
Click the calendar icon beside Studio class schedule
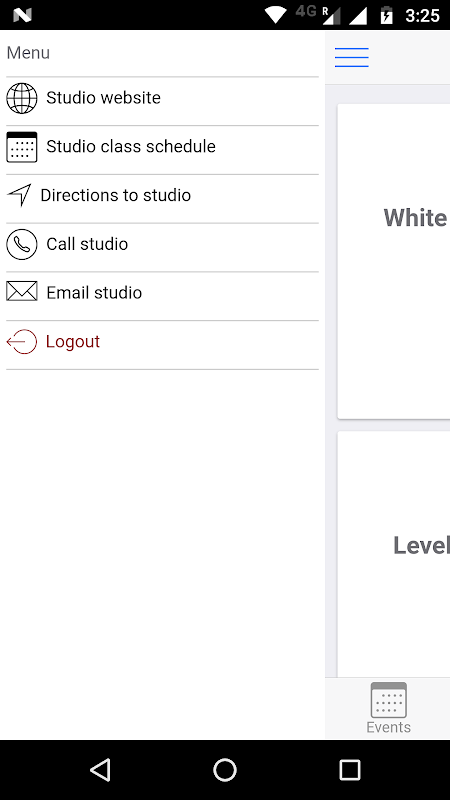click(21, 147)
